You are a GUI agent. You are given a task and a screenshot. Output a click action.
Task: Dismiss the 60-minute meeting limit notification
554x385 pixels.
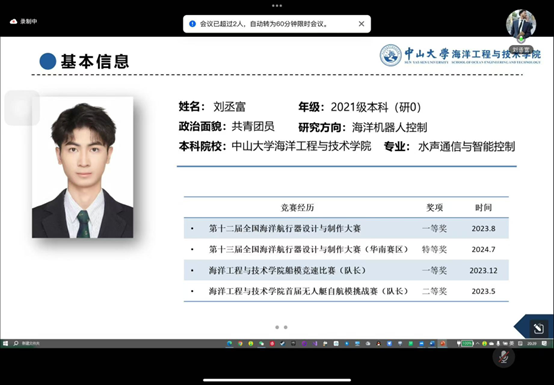[x=361, y=24]
